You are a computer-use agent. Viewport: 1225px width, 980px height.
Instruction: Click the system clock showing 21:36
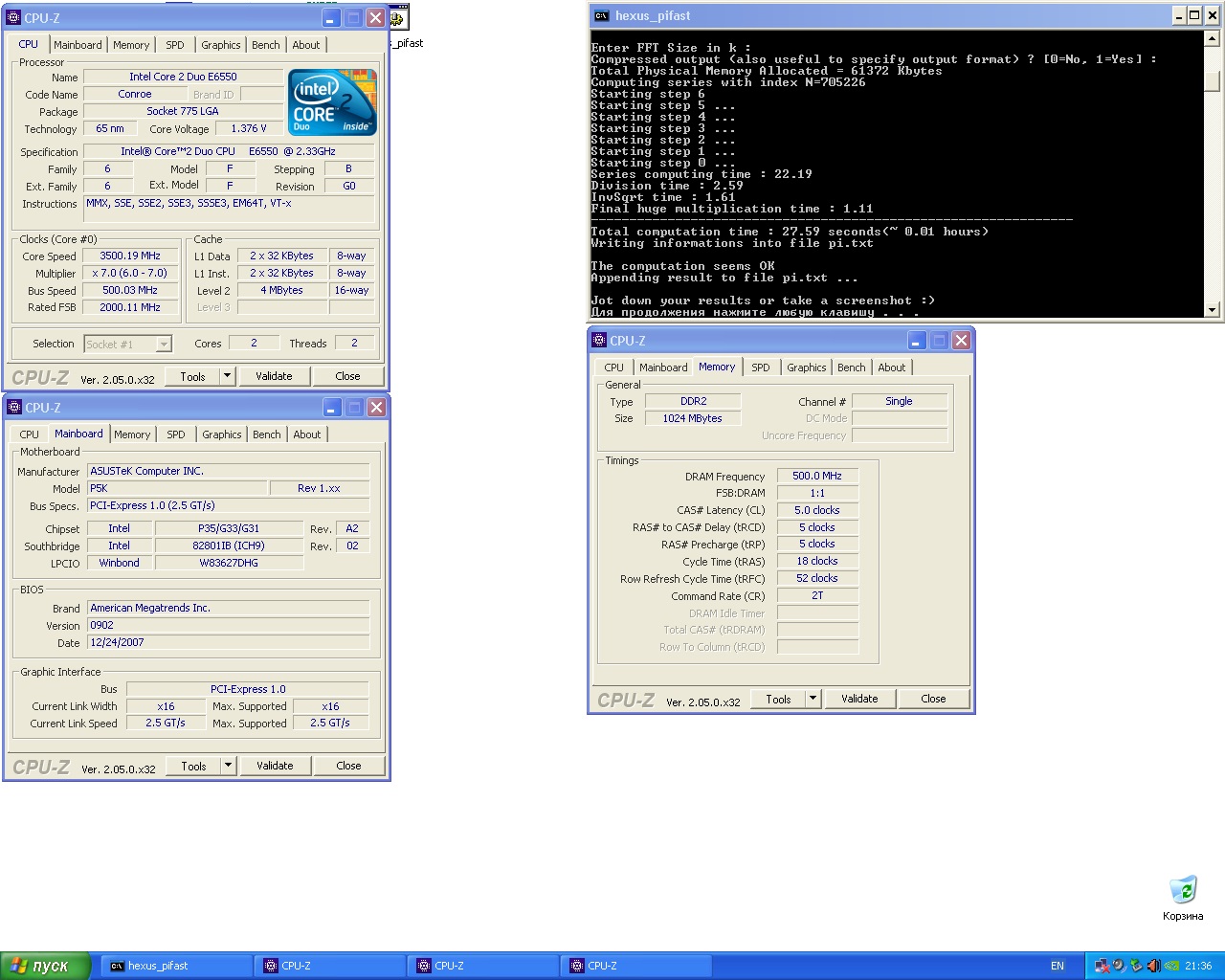tap(1198, 966)
